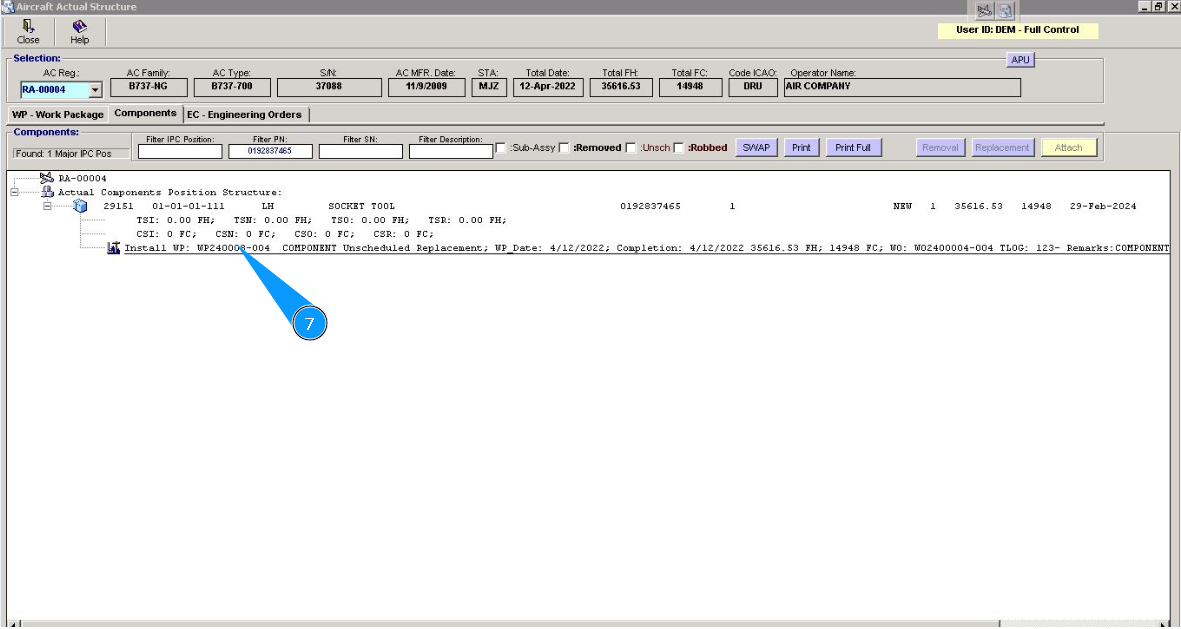Select the RA-00004 root tree node
Screen dimensions: 1181x629
tap(82, 179)
